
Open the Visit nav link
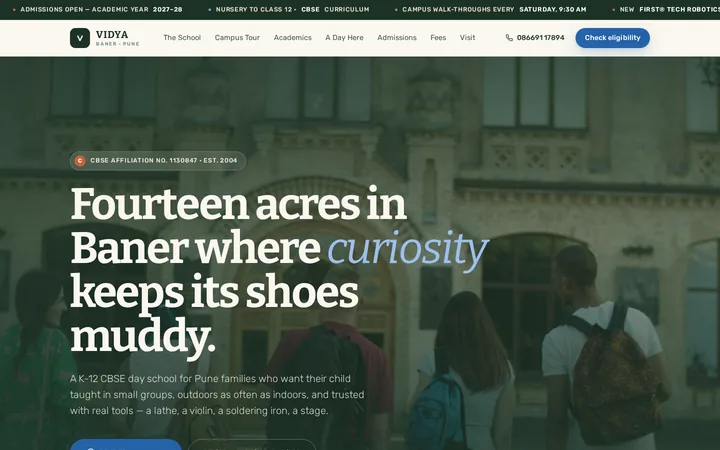pos(467,38)
